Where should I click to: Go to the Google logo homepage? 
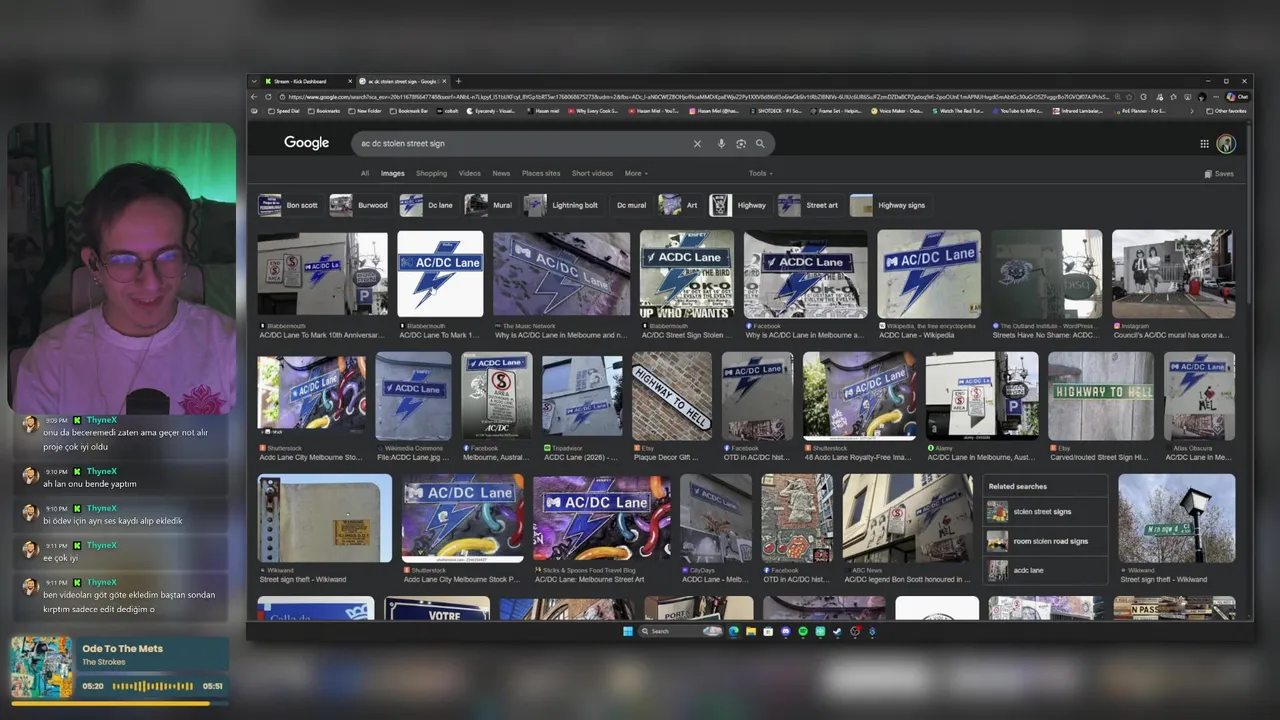[306, 143]
